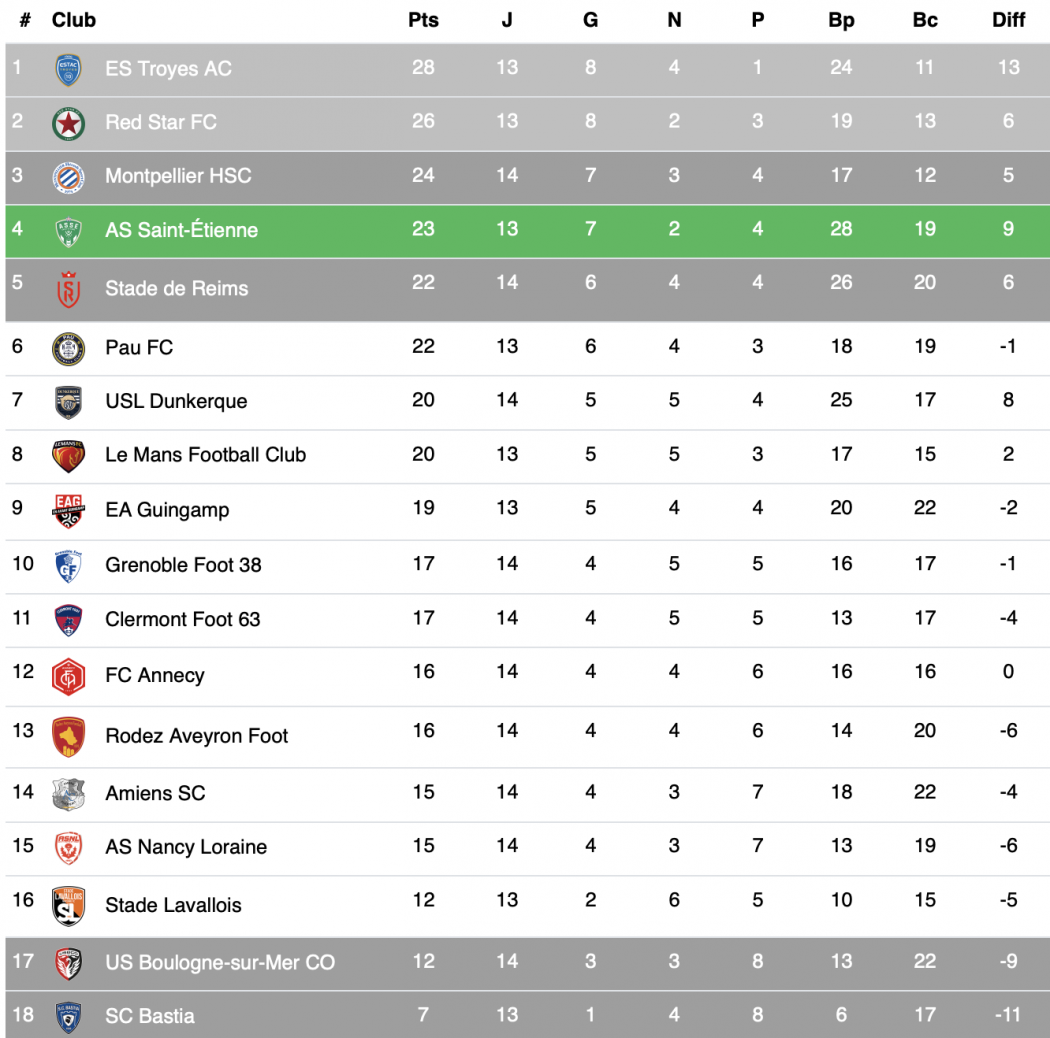Click the AS Saint-Étienne green logo

[68, 231]
